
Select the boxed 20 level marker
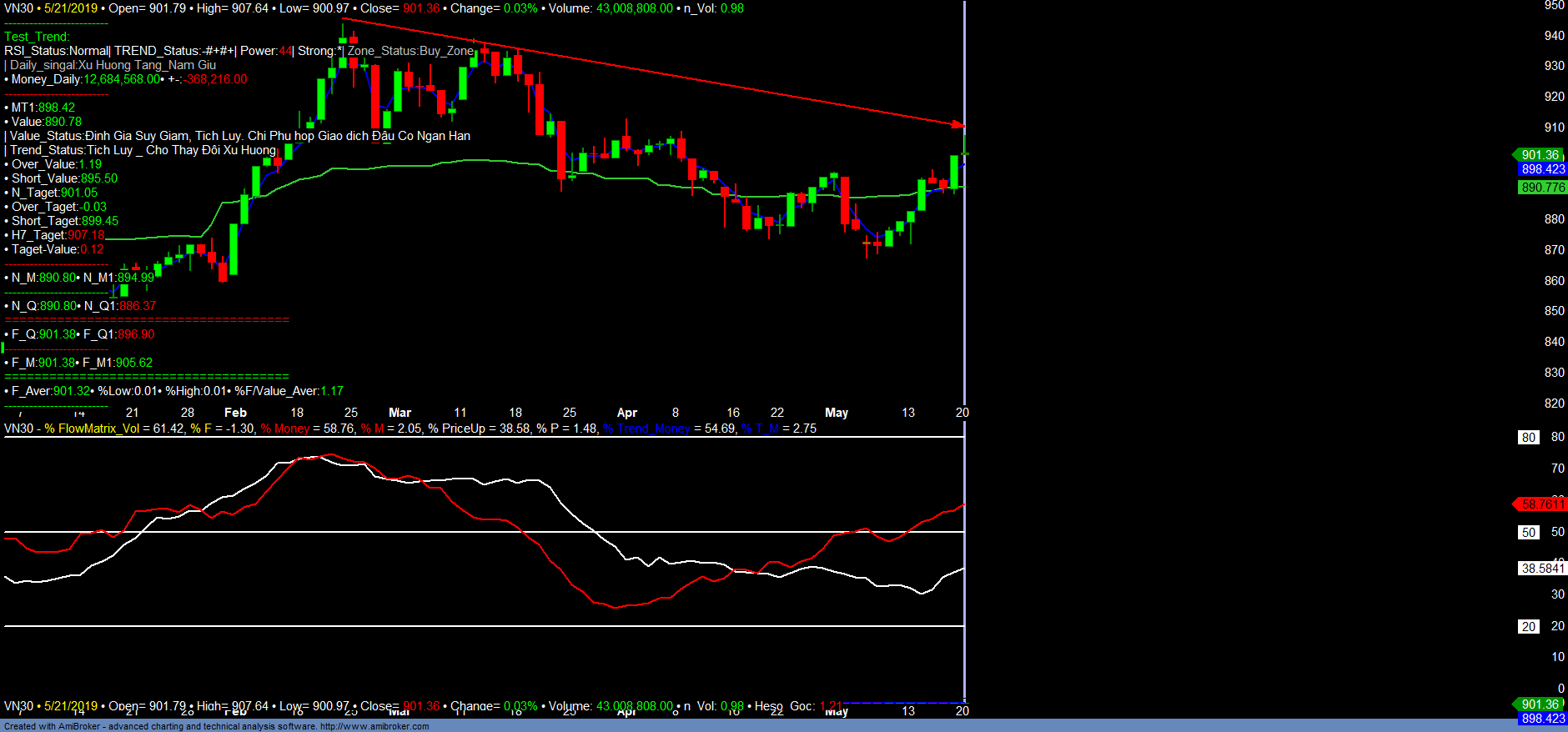[x=1528, y=627]
